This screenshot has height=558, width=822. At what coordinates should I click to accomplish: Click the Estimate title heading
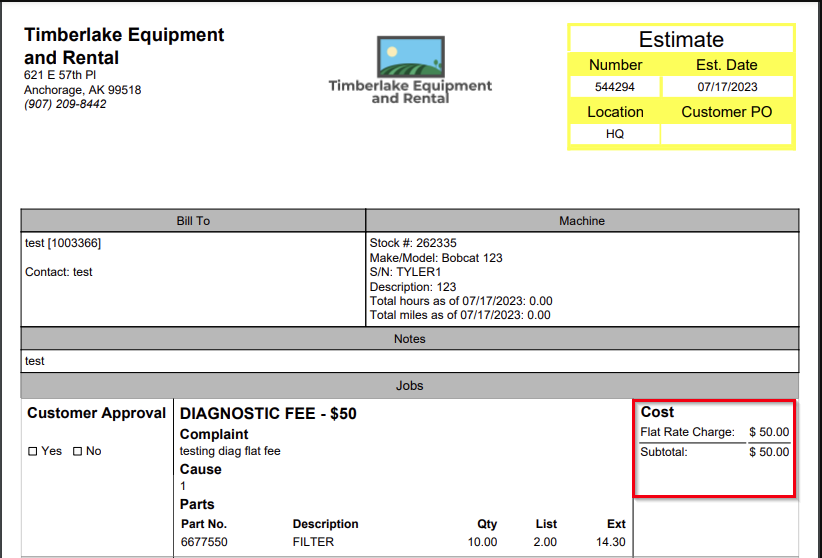(x=681, y=40)
